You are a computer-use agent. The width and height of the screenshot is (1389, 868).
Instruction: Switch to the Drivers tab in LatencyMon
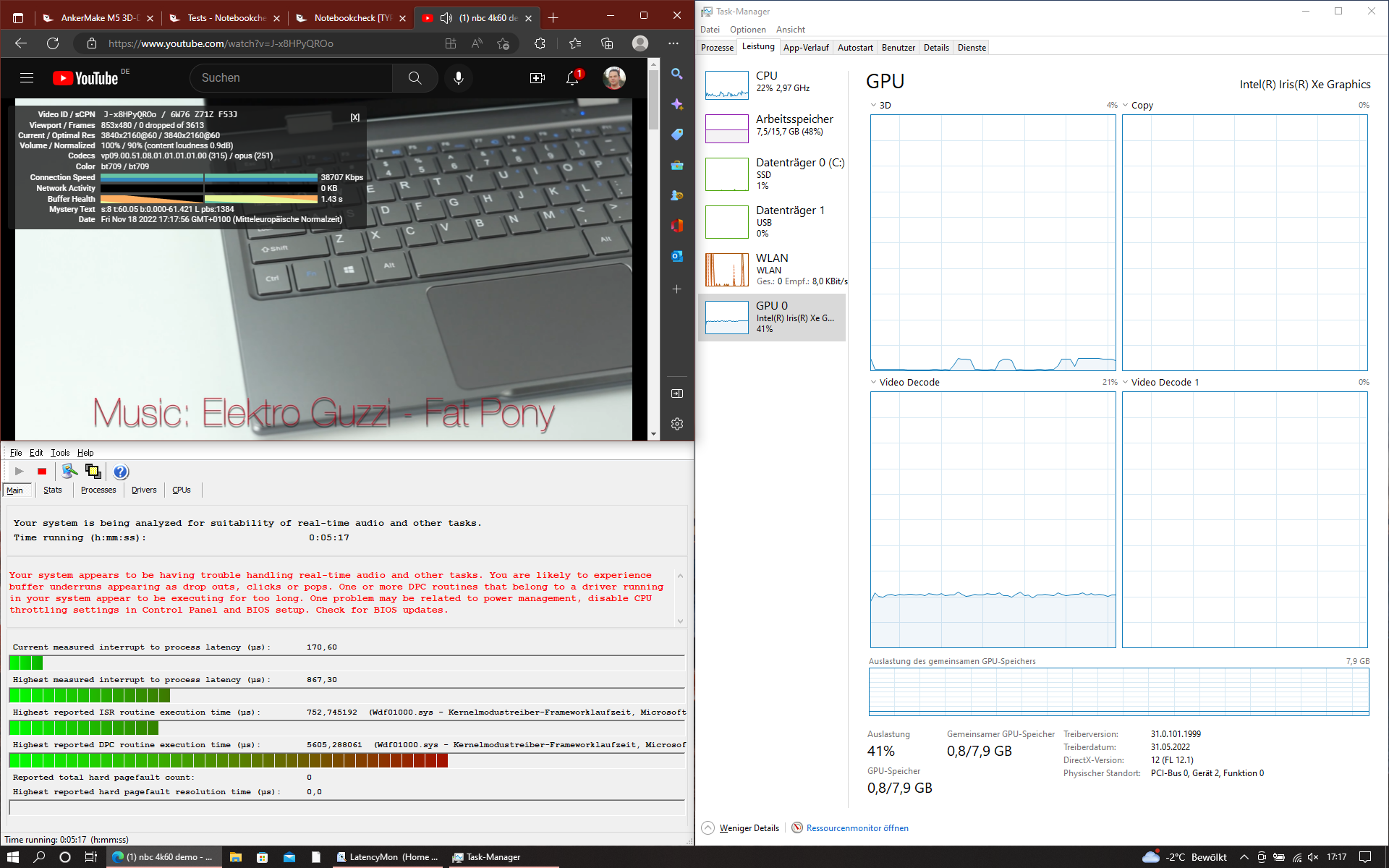coord(144,490)
